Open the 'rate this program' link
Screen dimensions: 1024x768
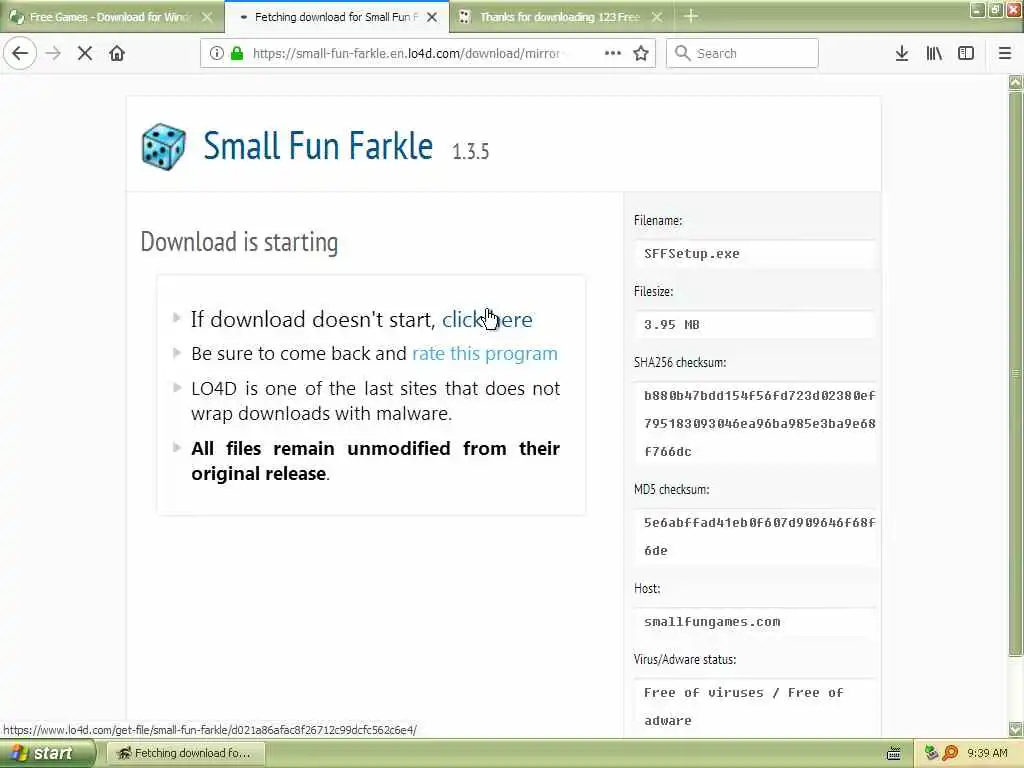click(485, 353)
